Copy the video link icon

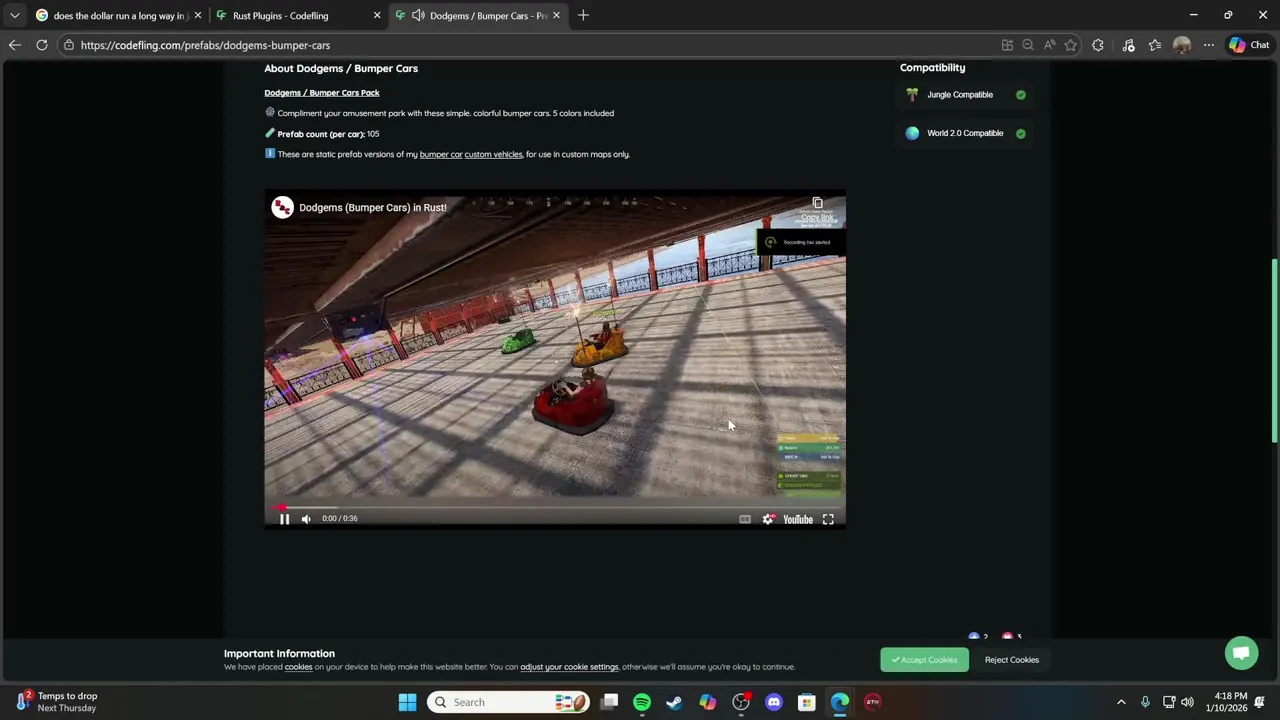pyautogui.click(x=817, y=204)
